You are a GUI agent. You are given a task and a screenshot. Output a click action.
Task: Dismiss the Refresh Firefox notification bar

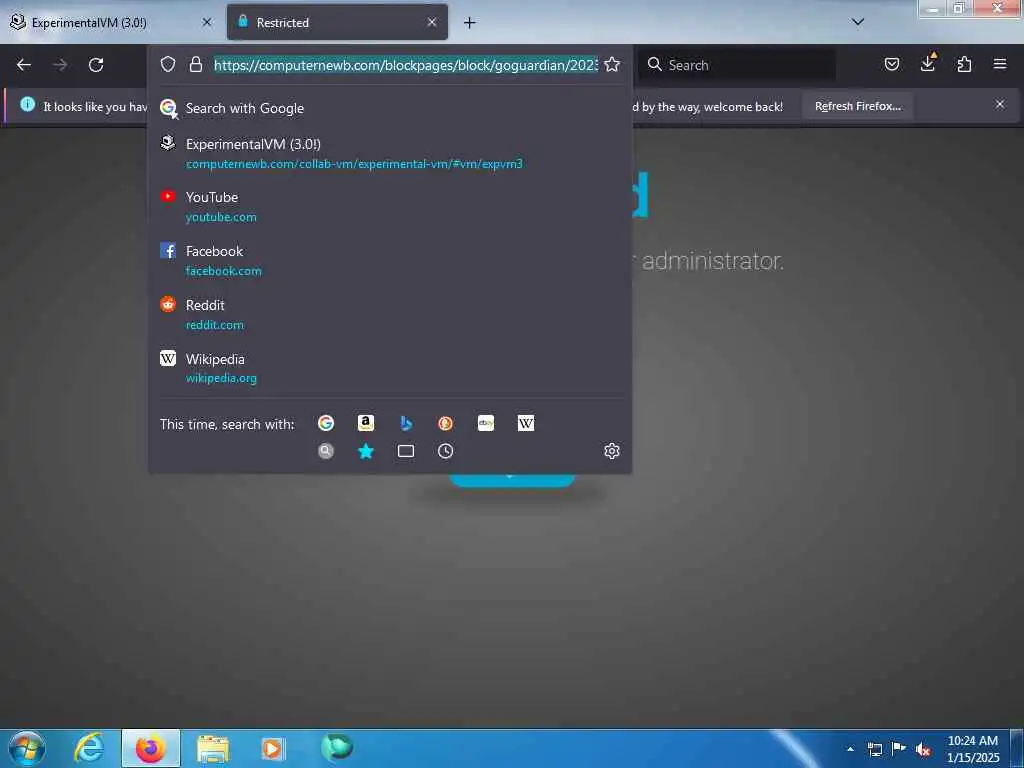click(x=1000, y=104)
